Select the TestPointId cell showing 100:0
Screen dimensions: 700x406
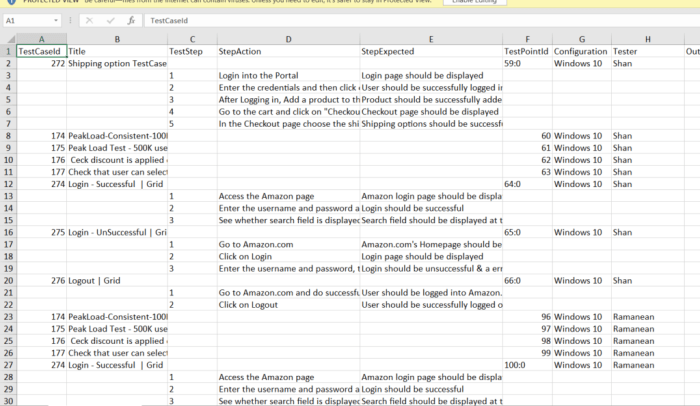527,365
